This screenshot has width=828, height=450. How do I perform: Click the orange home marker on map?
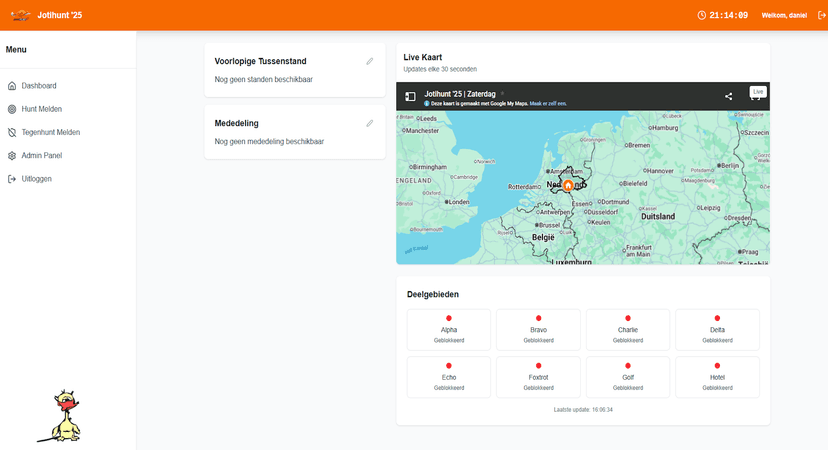click(568, 185)
